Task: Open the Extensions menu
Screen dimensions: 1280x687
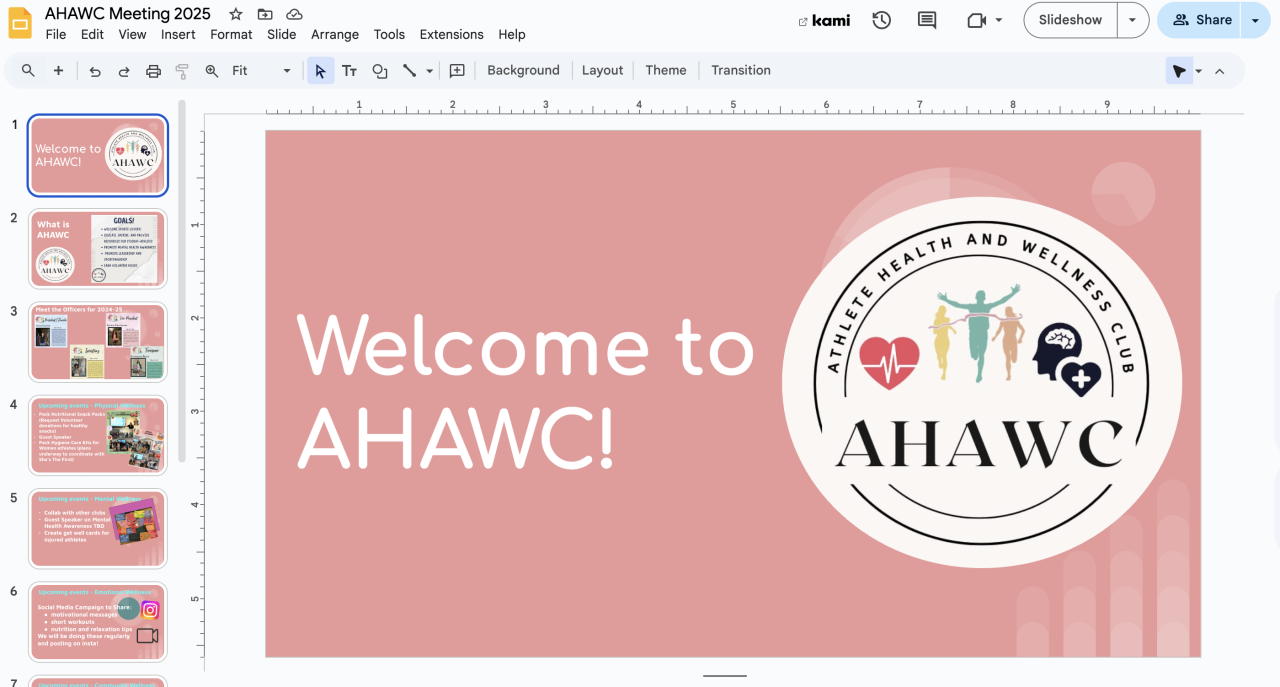Action: pyautogui.click(x=451, y=34)
